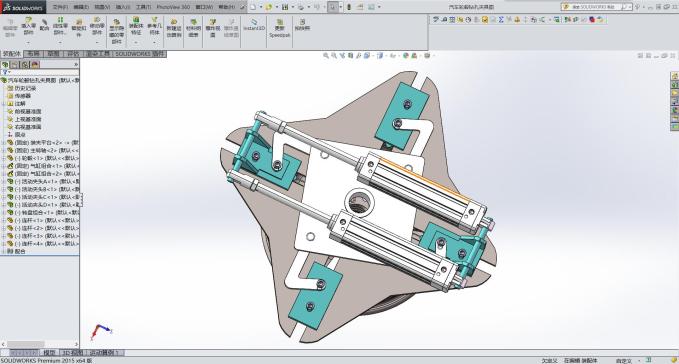The image size is (679, 364).
Task: Click the Print icon
Action: point(301,7)
